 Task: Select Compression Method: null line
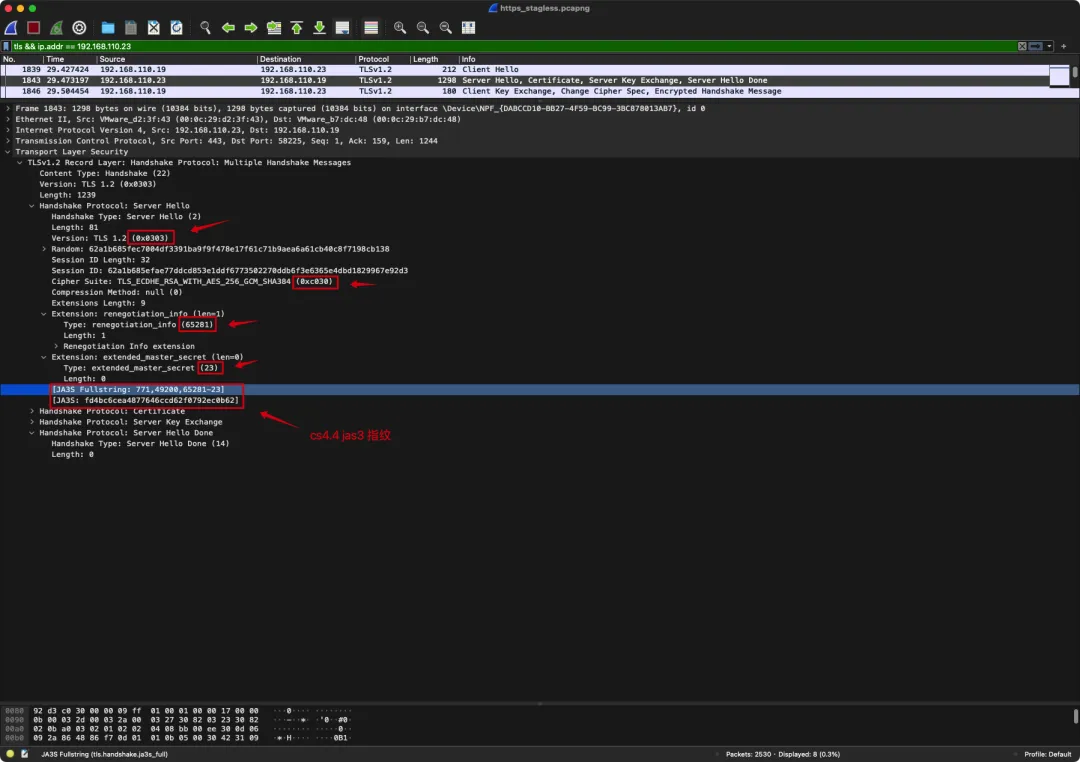pos(539,293)
